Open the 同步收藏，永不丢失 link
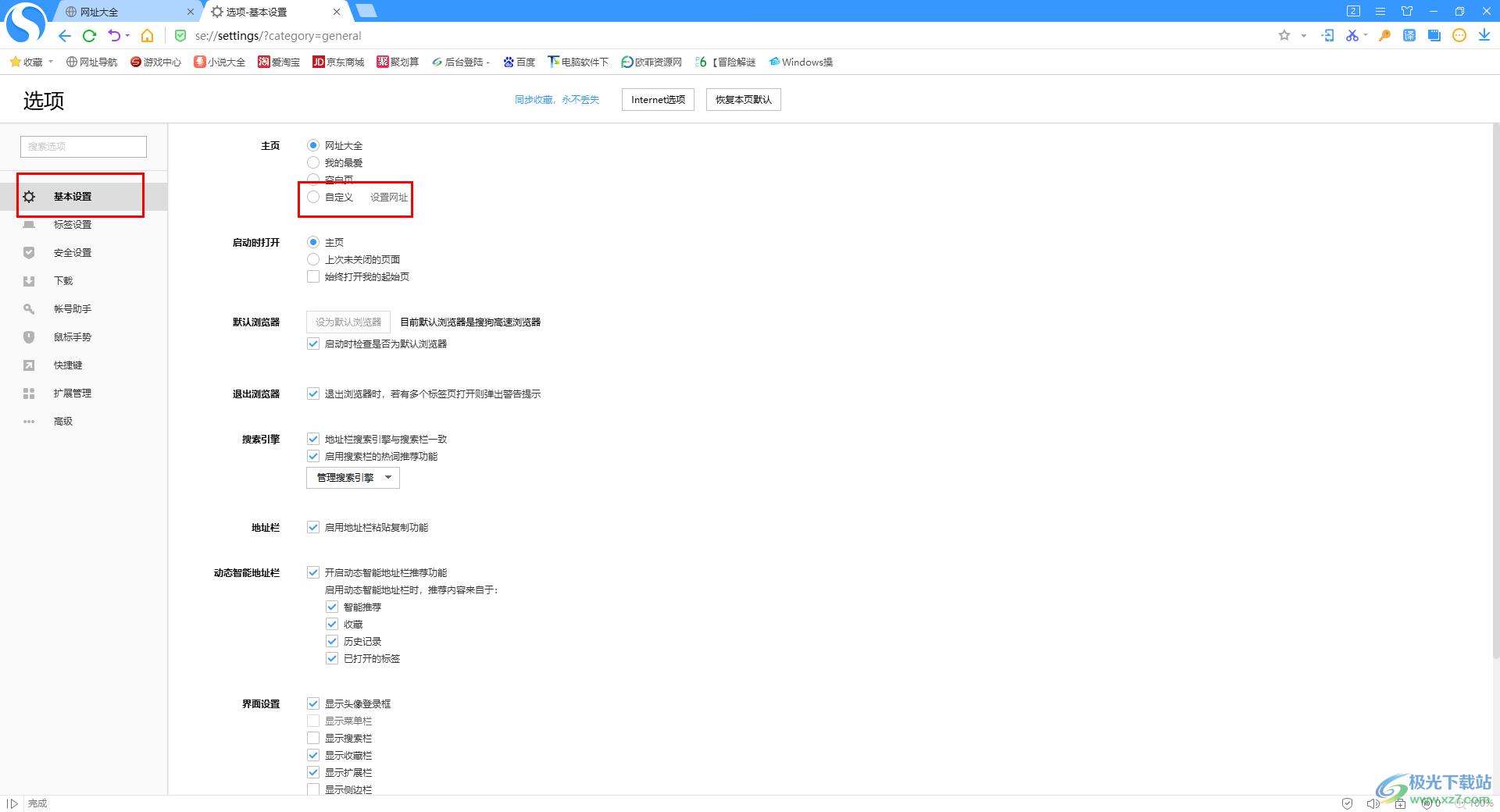Image resolution: width=1500 pixels, height=812 pixels. 557,100
